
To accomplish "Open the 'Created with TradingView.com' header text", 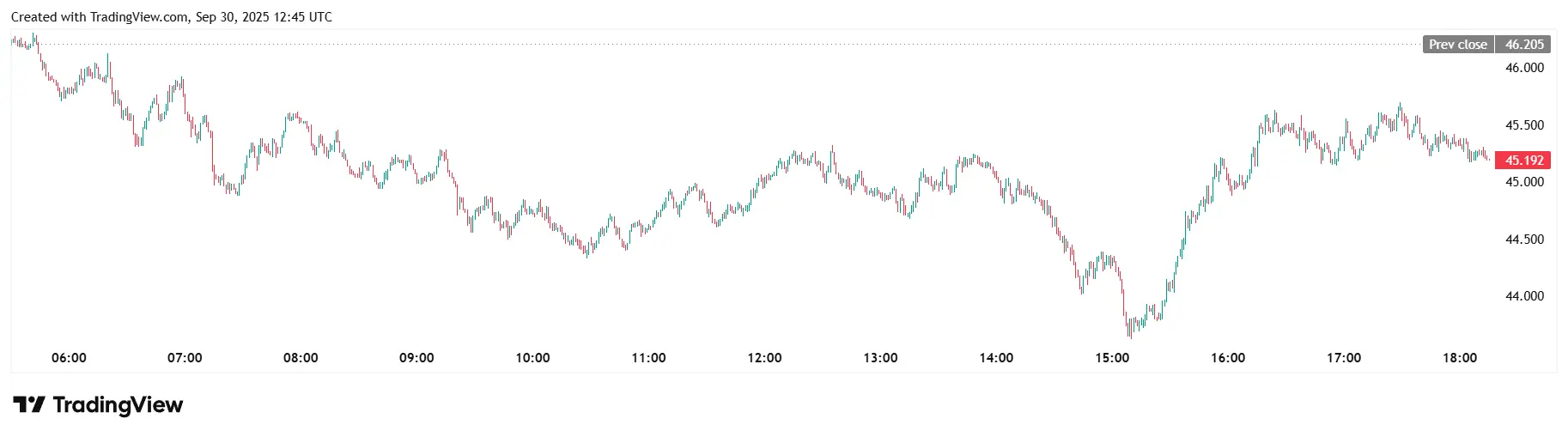I will coord(172,17).
